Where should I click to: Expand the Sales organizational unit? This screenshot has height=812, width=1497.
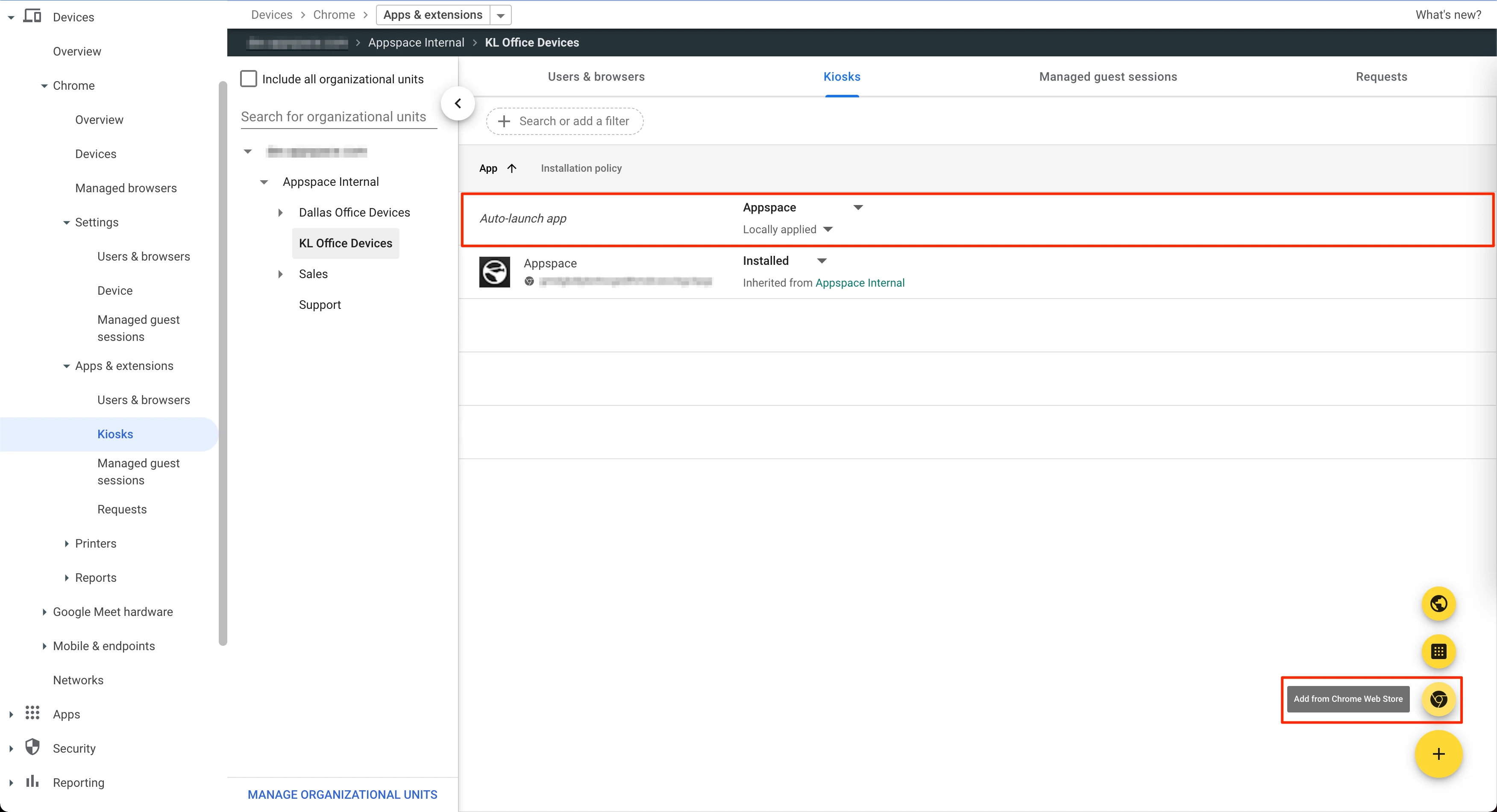point(280,274)
